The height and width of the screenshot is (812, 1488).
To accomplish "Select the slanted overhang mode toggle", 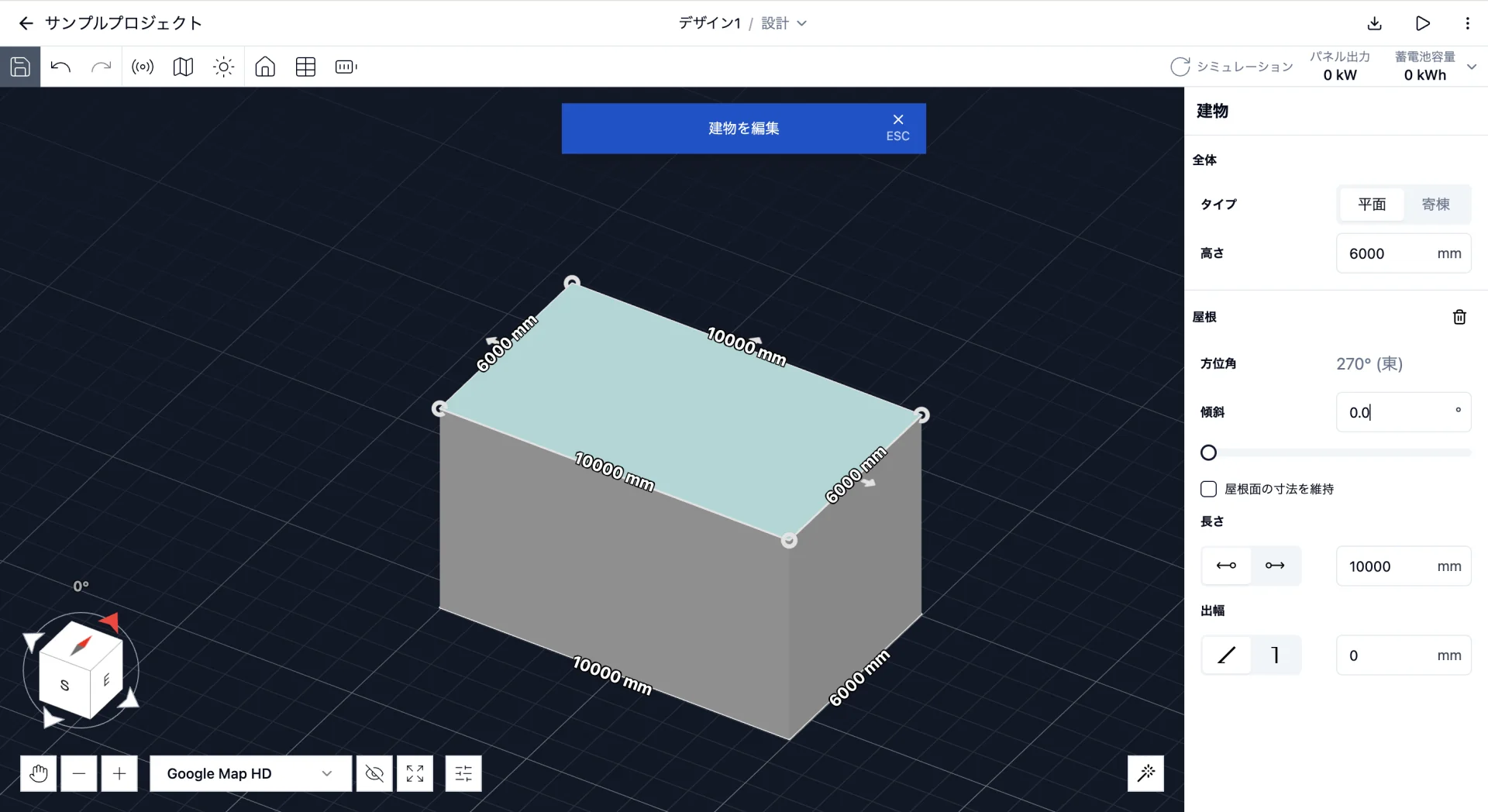I will point(1226,655).
